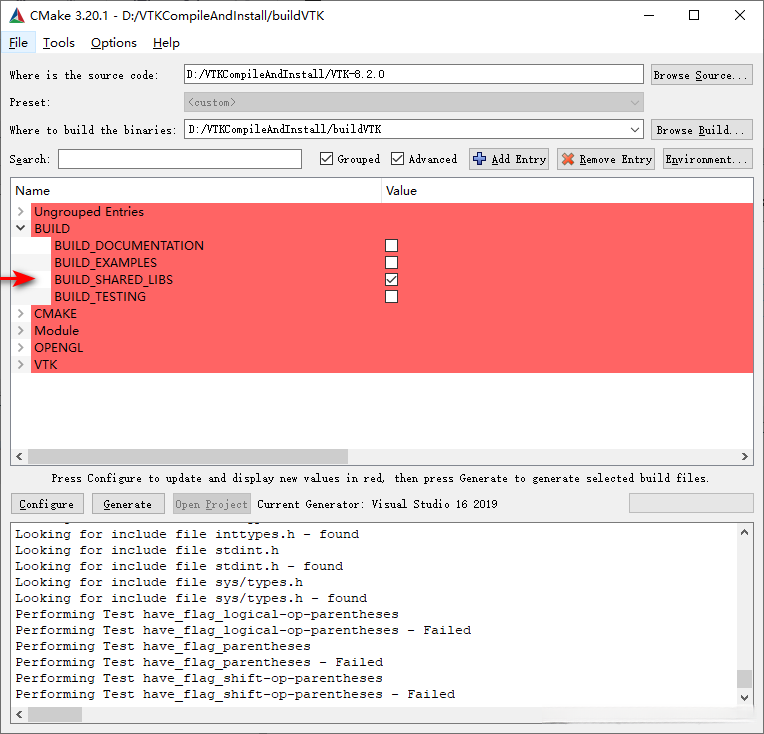Image resolution: width=764 pixels, height=734 pixels.
Task: Click the Name column header
Action: click(x=196, y=191)
